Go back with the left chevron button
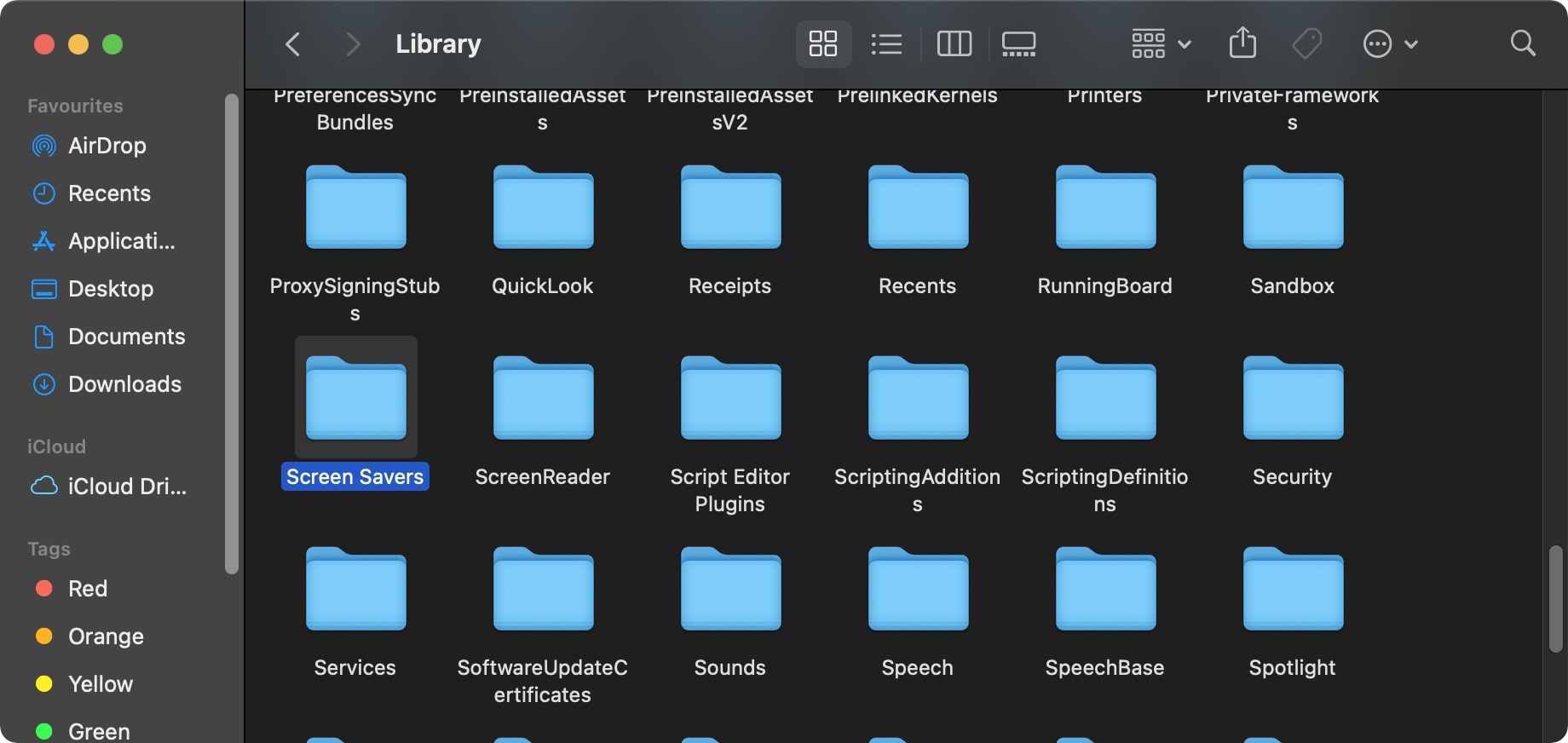Image resolution: width=1568 pixels, height=743 pixels. coord(292,43)
